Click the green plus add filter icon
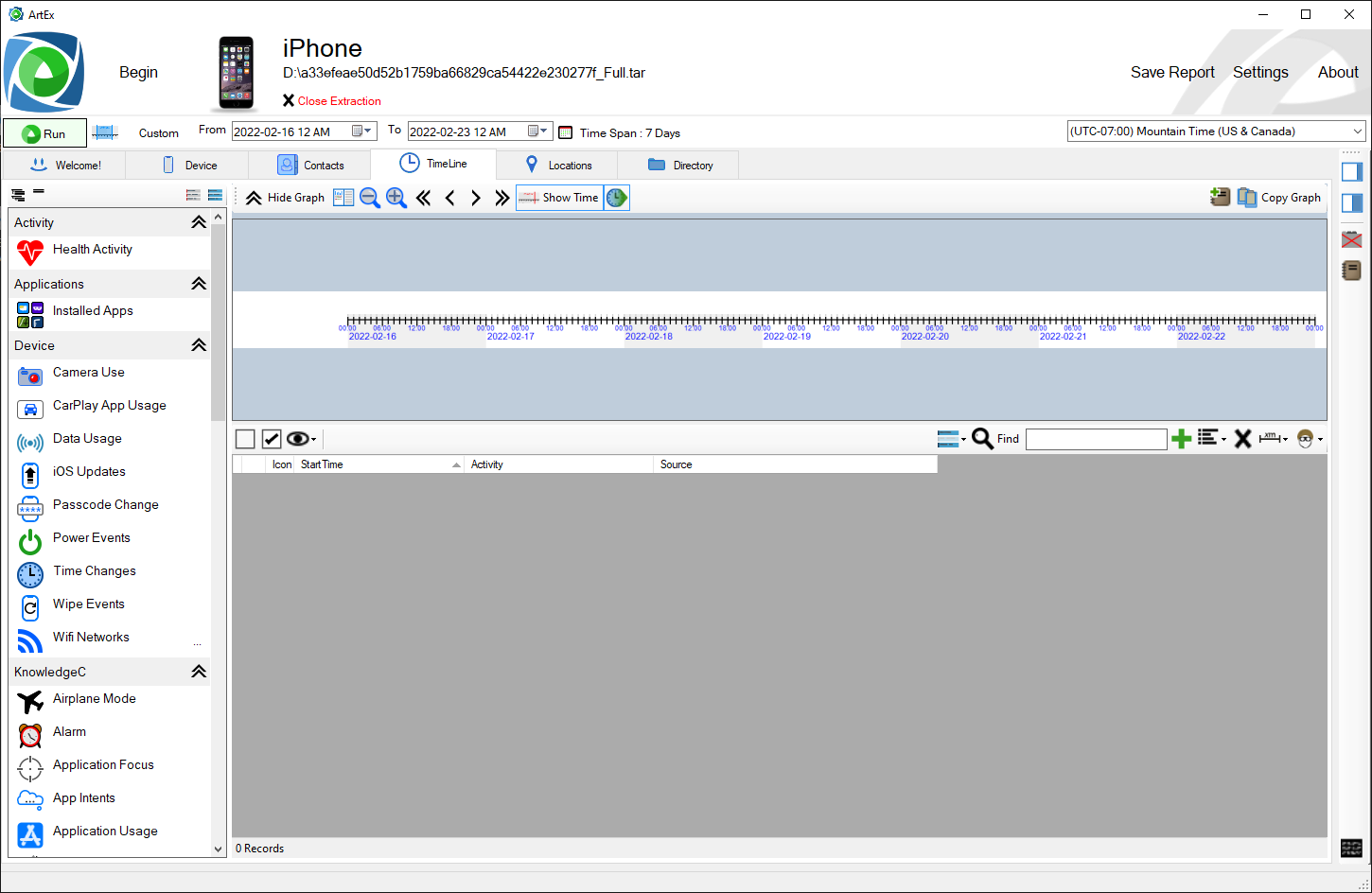1372x893 pixels. 1182,438
